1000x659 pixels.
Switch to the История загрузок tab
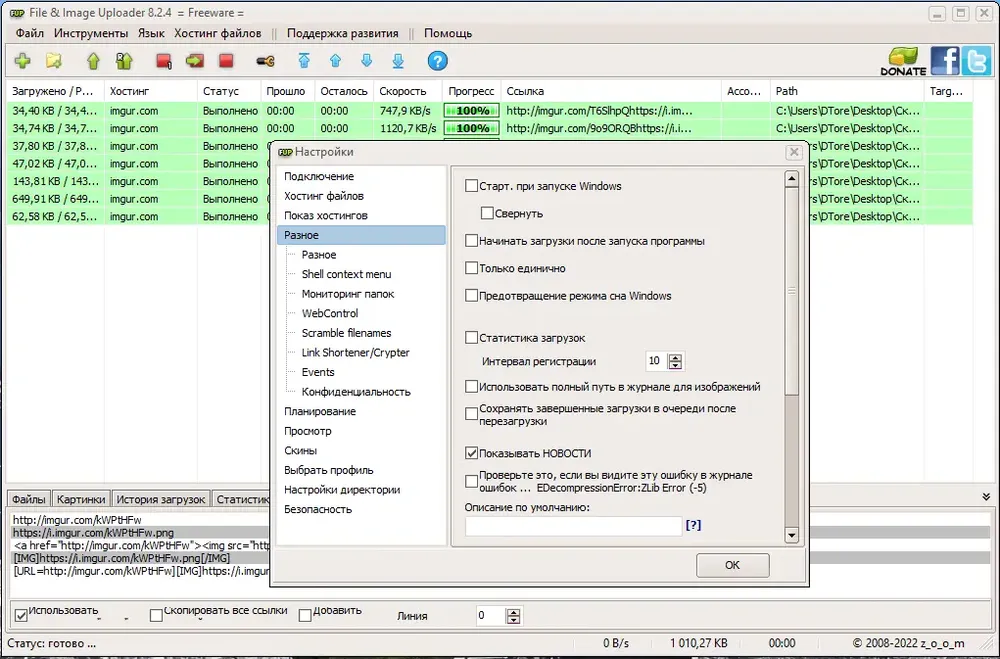(x=161, y=499)
